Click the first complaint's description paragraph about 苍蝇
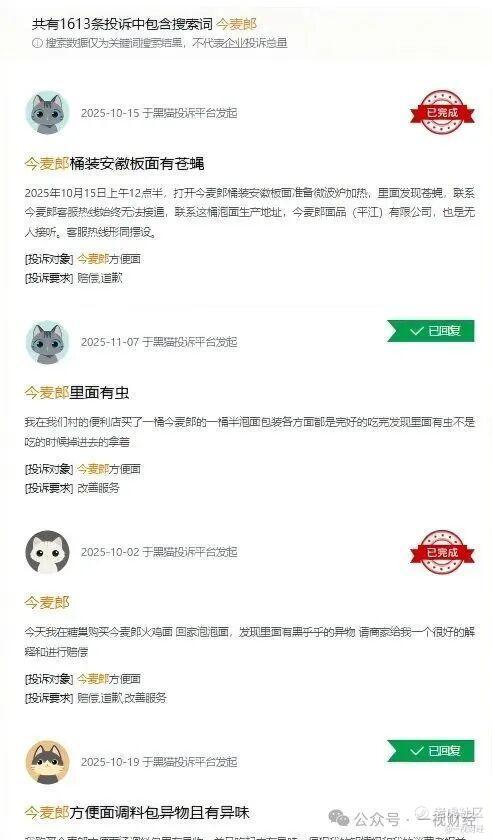Screen dimensions: 492x840 (250, 213)
